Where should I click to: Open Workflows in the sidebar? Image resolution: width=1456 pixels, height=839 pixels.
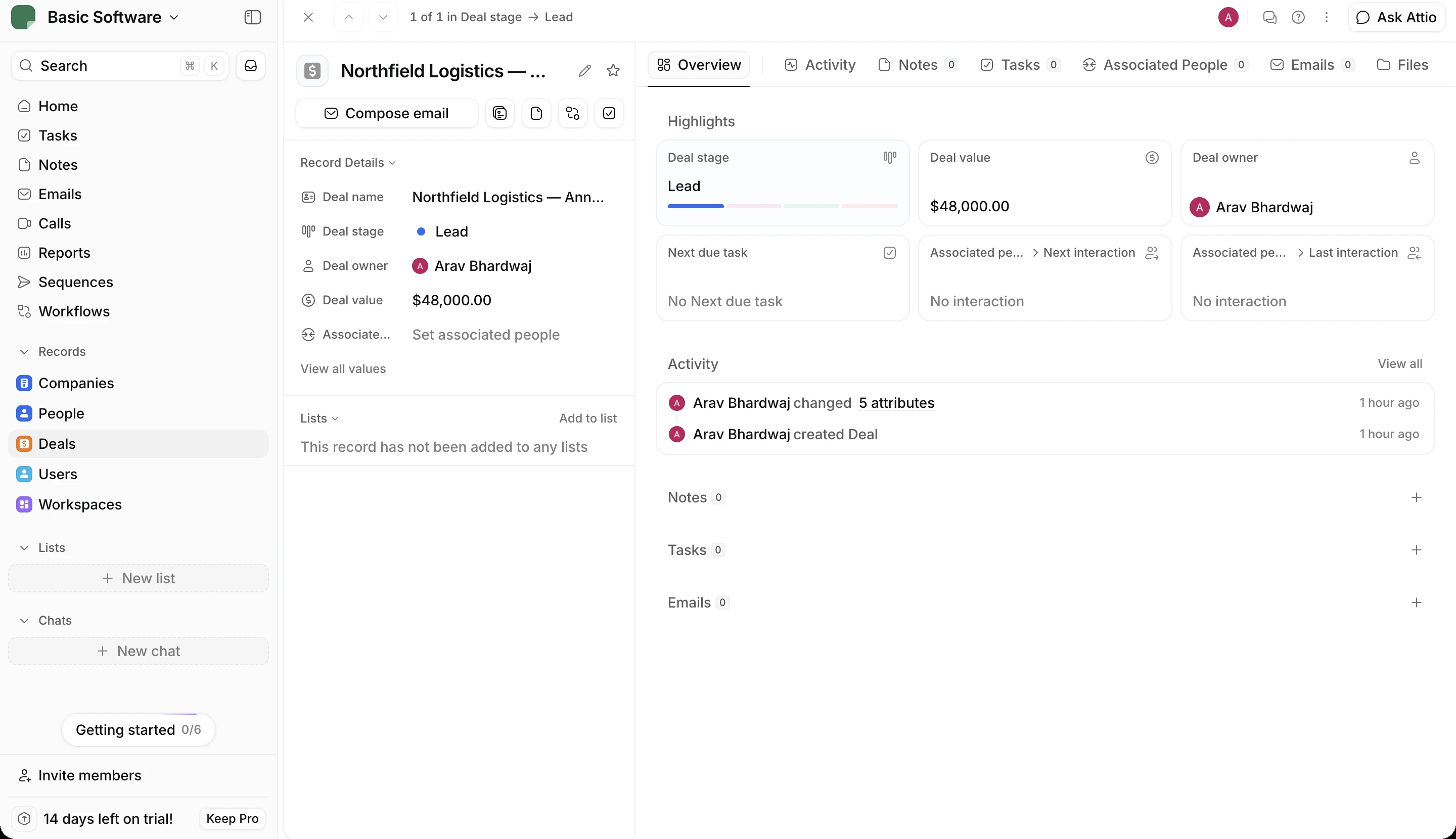[139, 312]
